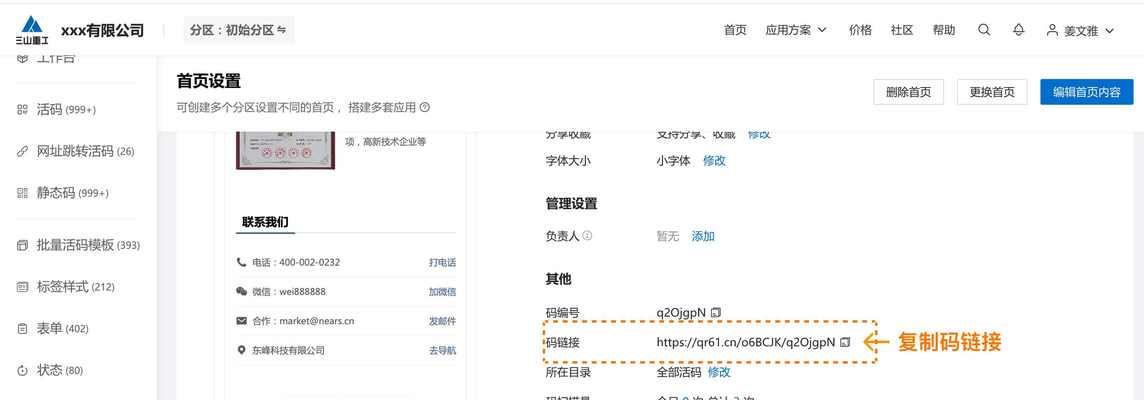Click the certificate thumbnail image

pyautogui.click(x=285, y=150)
